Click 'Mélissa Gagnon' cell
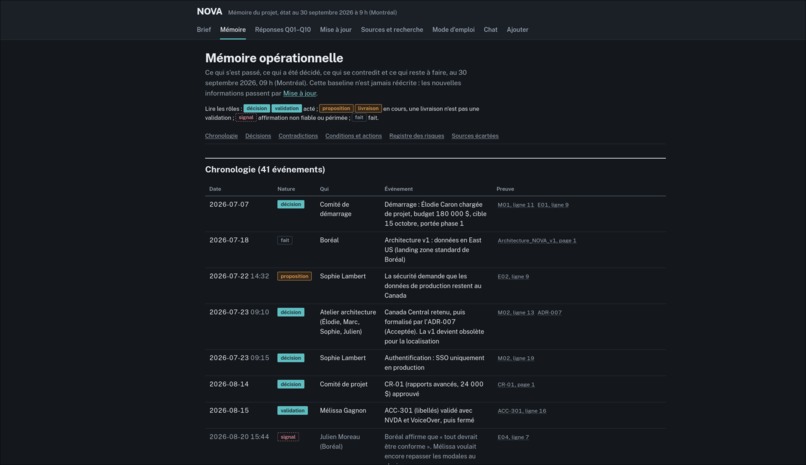Image resolution: width=806 pixels, height=465 pixels. coord(343,411)
